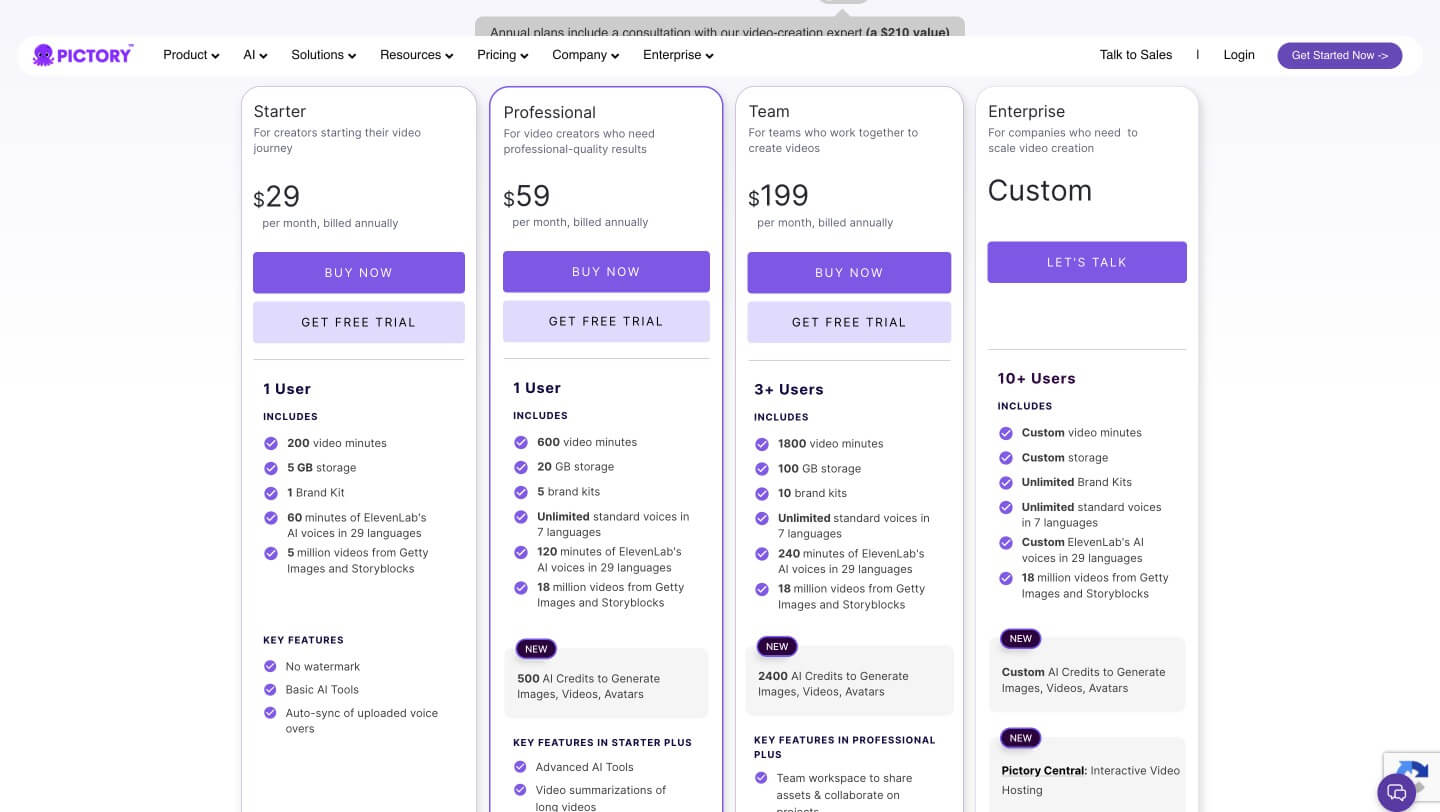Click checkmark icon beside Unlimited Brand Kits
This screenshot has width=1440, height=812.
(1005, 482)
